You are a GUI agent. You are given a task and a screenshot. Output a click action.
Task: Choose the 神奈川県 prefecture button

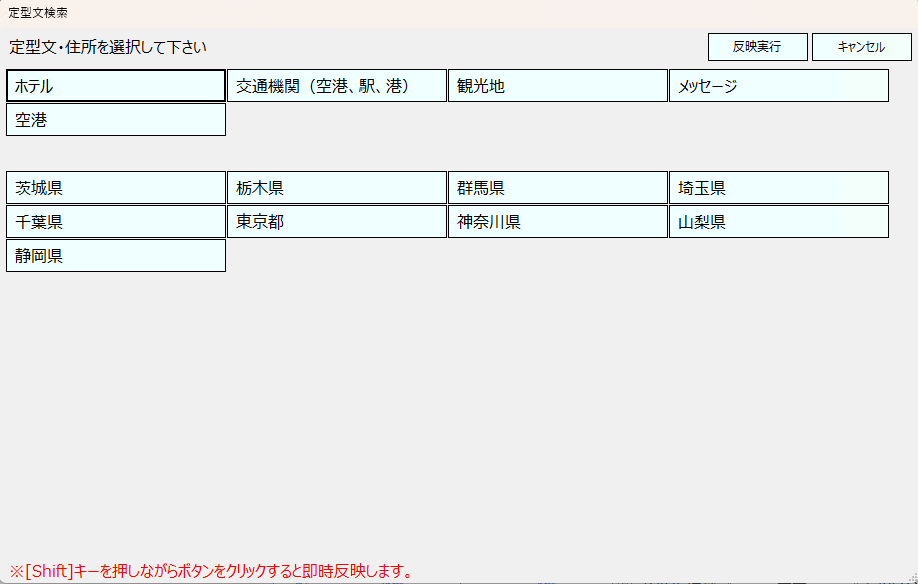(x=558, y=221)
